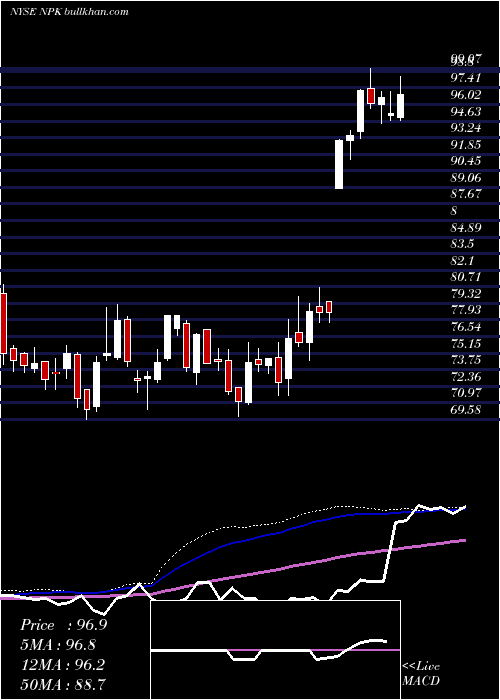Pick the 90.45 axis value

click(466, 161)
